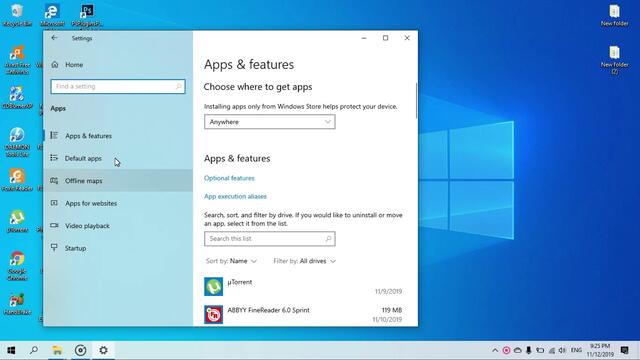Select the Google Chrome desktop icon
640x360 pixels.
[17, 266]
